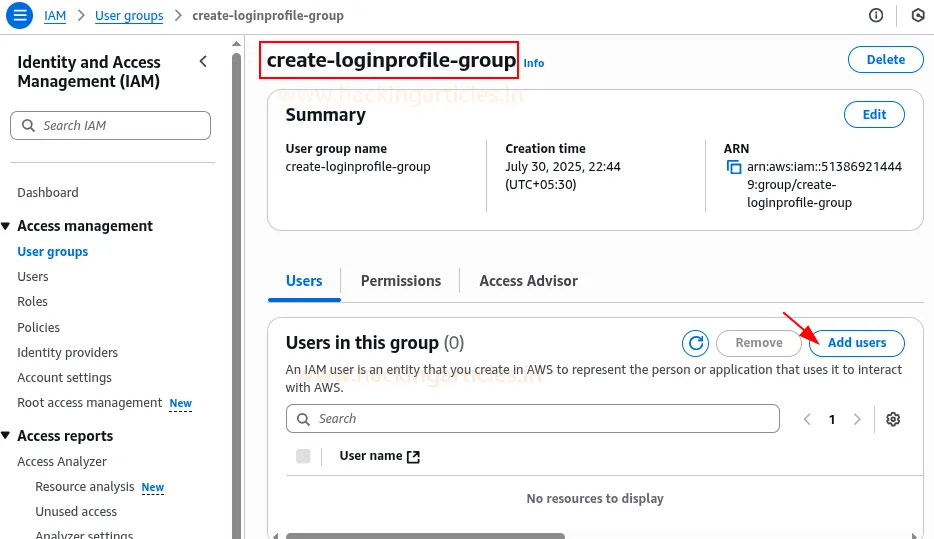
Task: Open the Access Advisor tab
Action: point(528,281)
